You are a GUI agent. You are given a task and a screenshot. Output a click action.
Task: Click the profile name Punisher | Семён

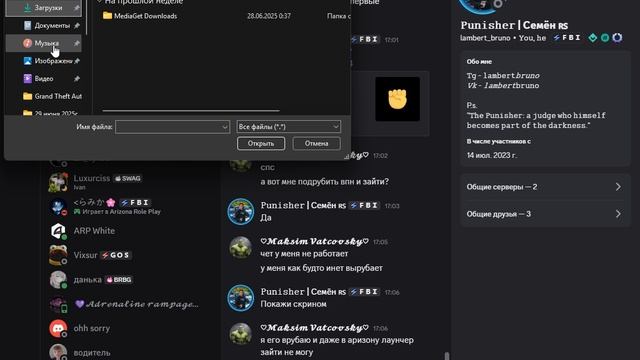514,25
